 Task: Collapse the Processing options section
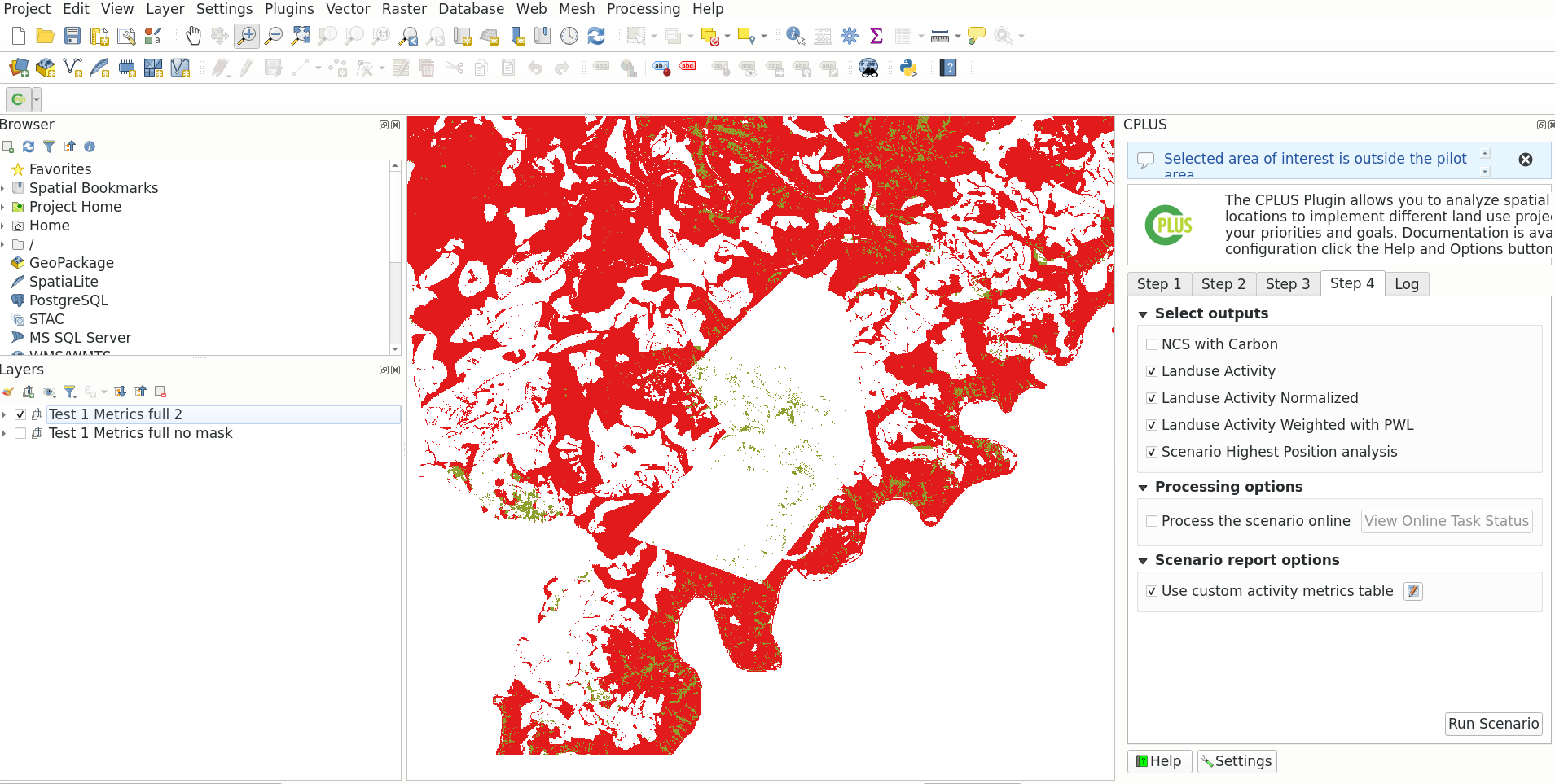click(1143, 488)
